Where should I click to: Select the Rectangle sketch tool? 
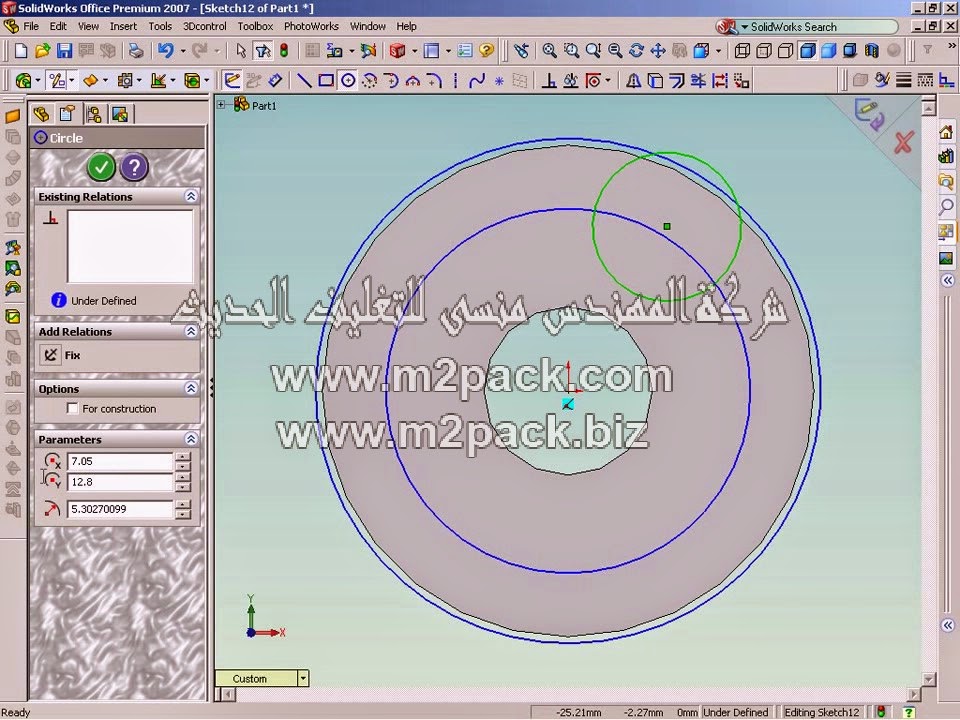(326, 80)
